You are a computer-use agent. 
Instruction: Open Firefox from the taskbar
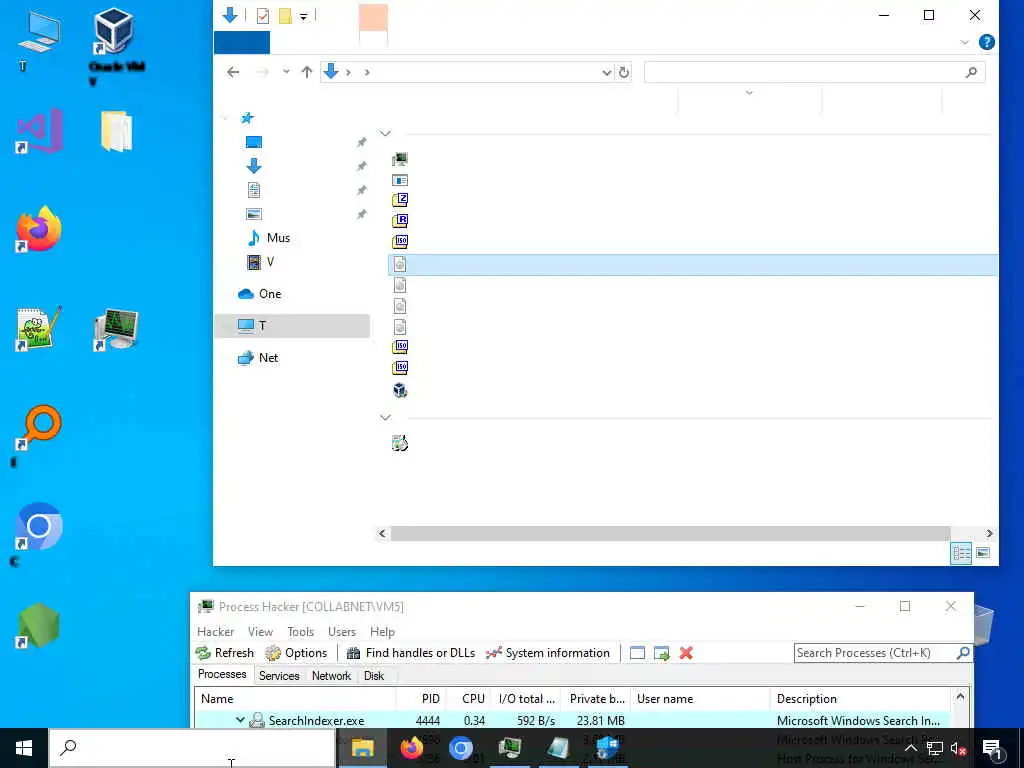coord(411,748)
